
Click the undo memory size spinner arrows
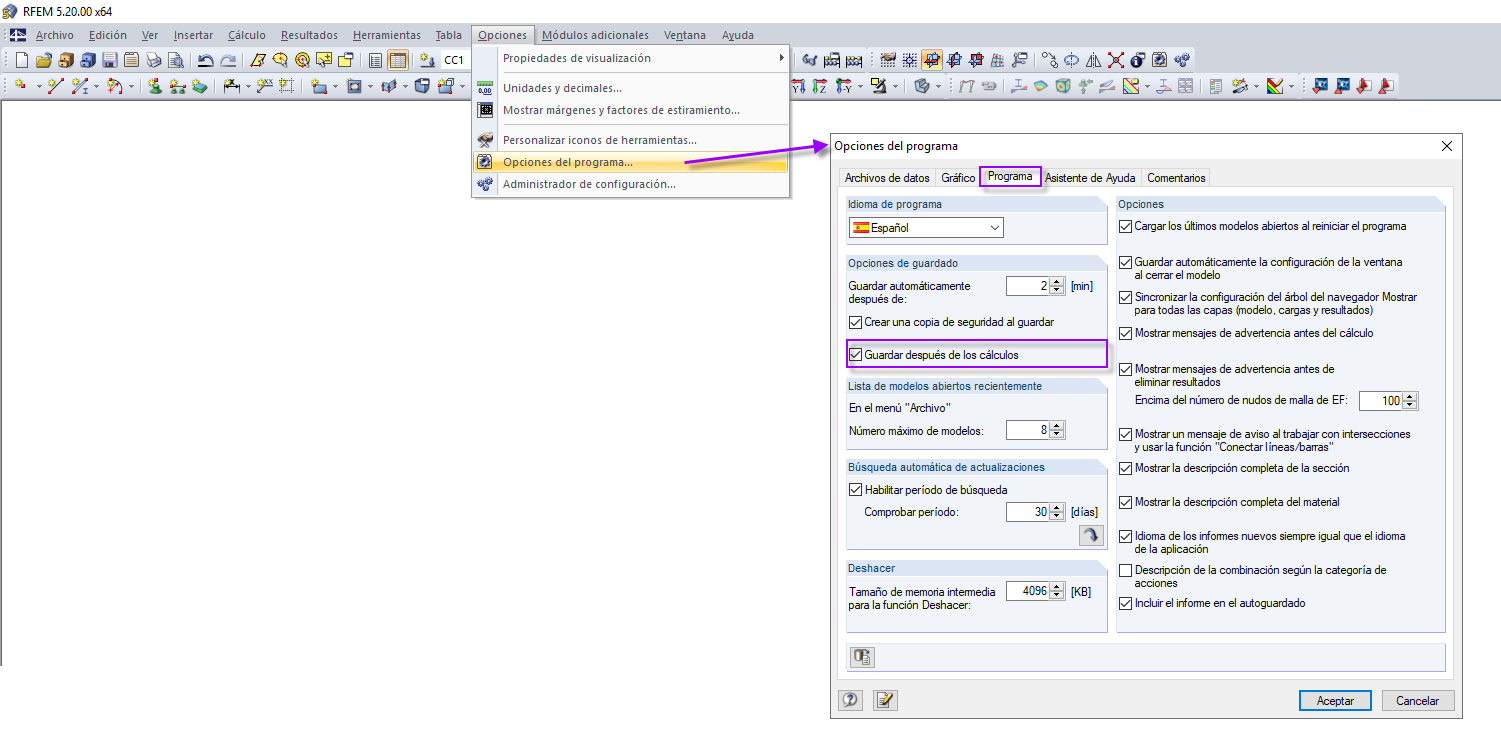[x=1057, y=591]
